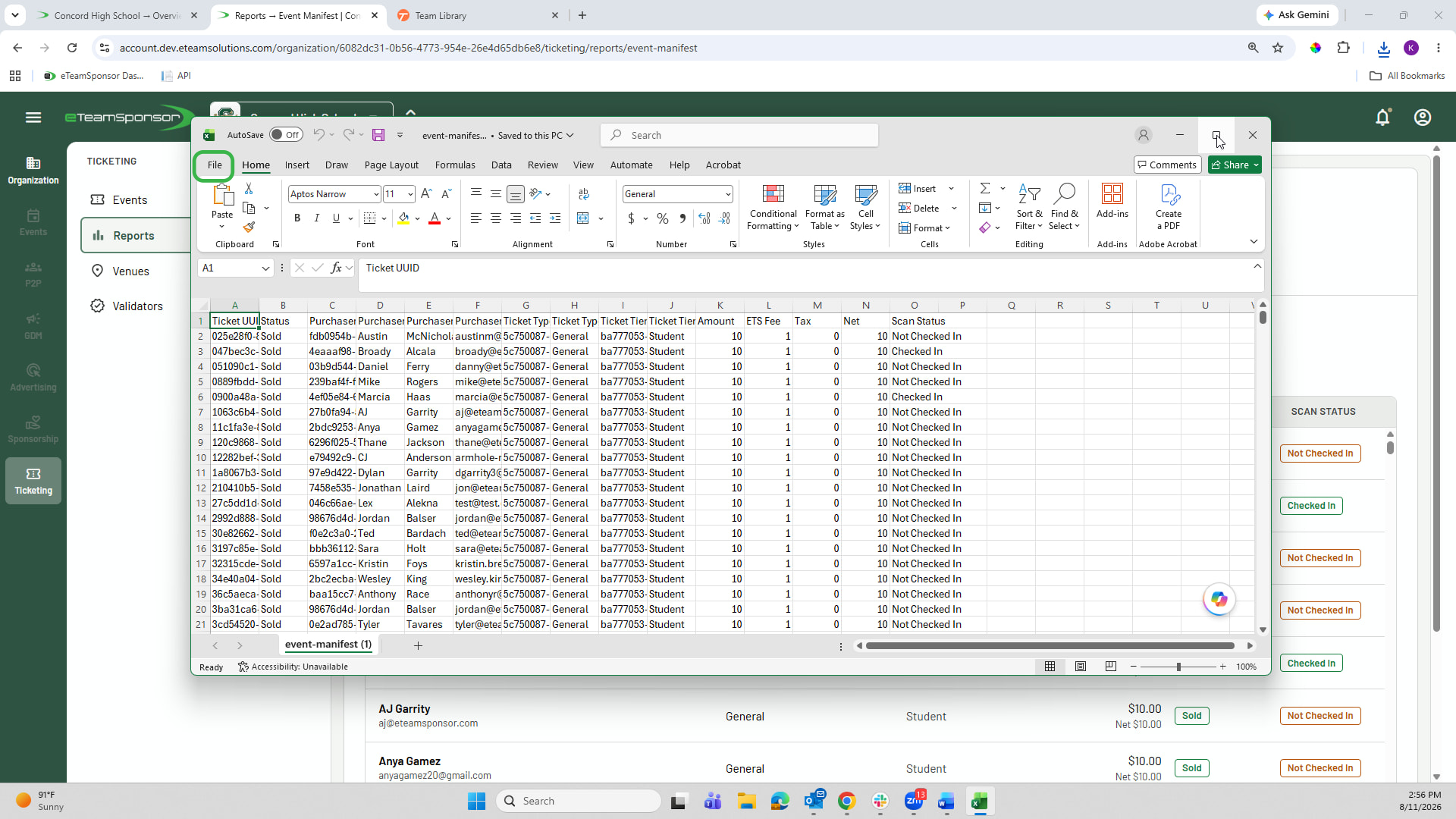Click the Copilot floating icon
The width and height of the screenshot is (1456, 819).
[x=1219, y=600]
